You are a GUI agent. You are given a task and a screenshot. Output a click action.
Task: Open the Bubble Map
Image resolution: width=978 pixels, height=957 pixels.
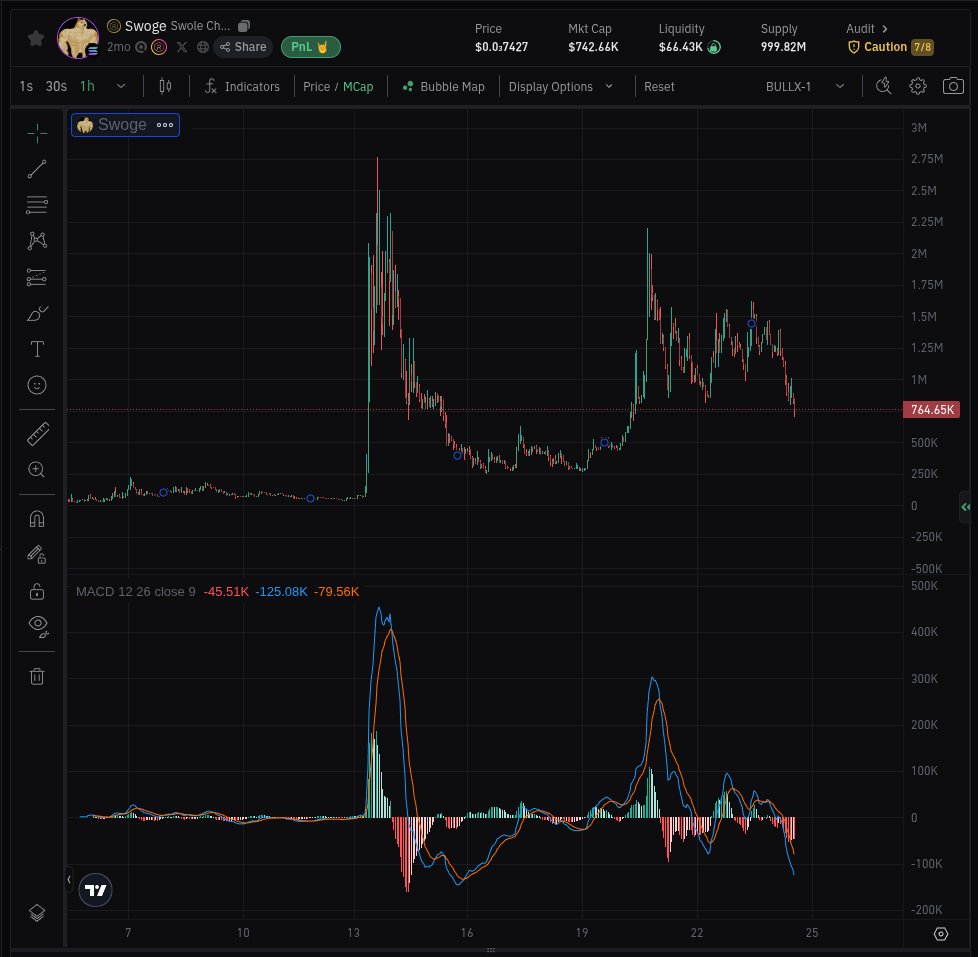coord(443,87)
